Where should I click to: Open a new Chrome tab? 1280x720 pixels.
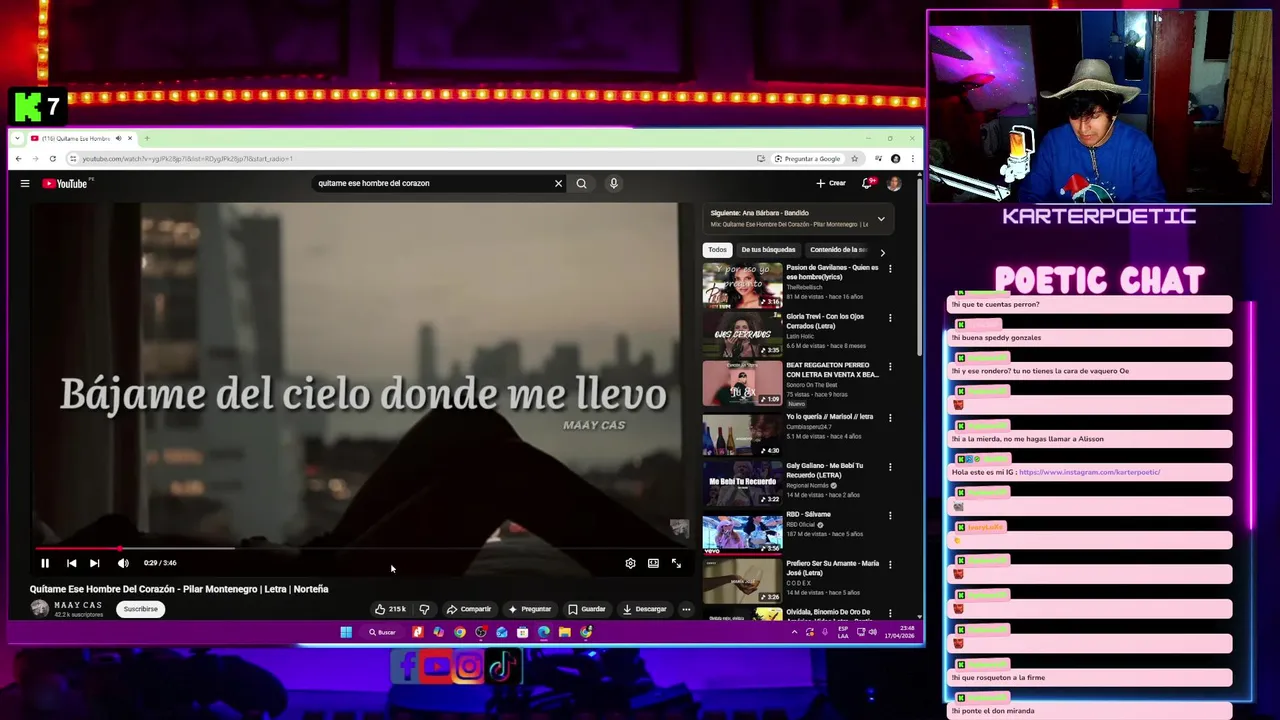click(x=146, y=138)
